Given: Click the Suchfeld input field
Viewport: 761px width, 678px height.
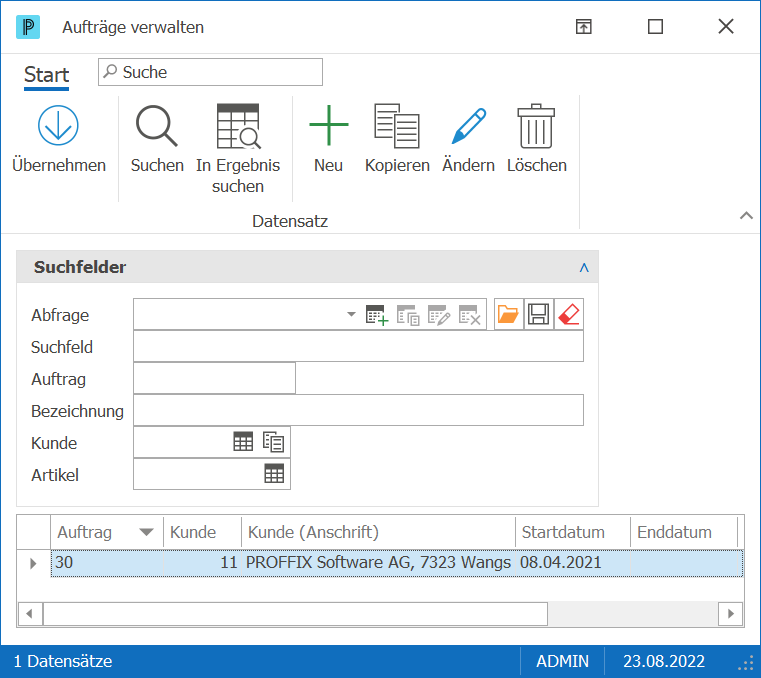Looking at the screenshot, I should (x=358, y=347).
